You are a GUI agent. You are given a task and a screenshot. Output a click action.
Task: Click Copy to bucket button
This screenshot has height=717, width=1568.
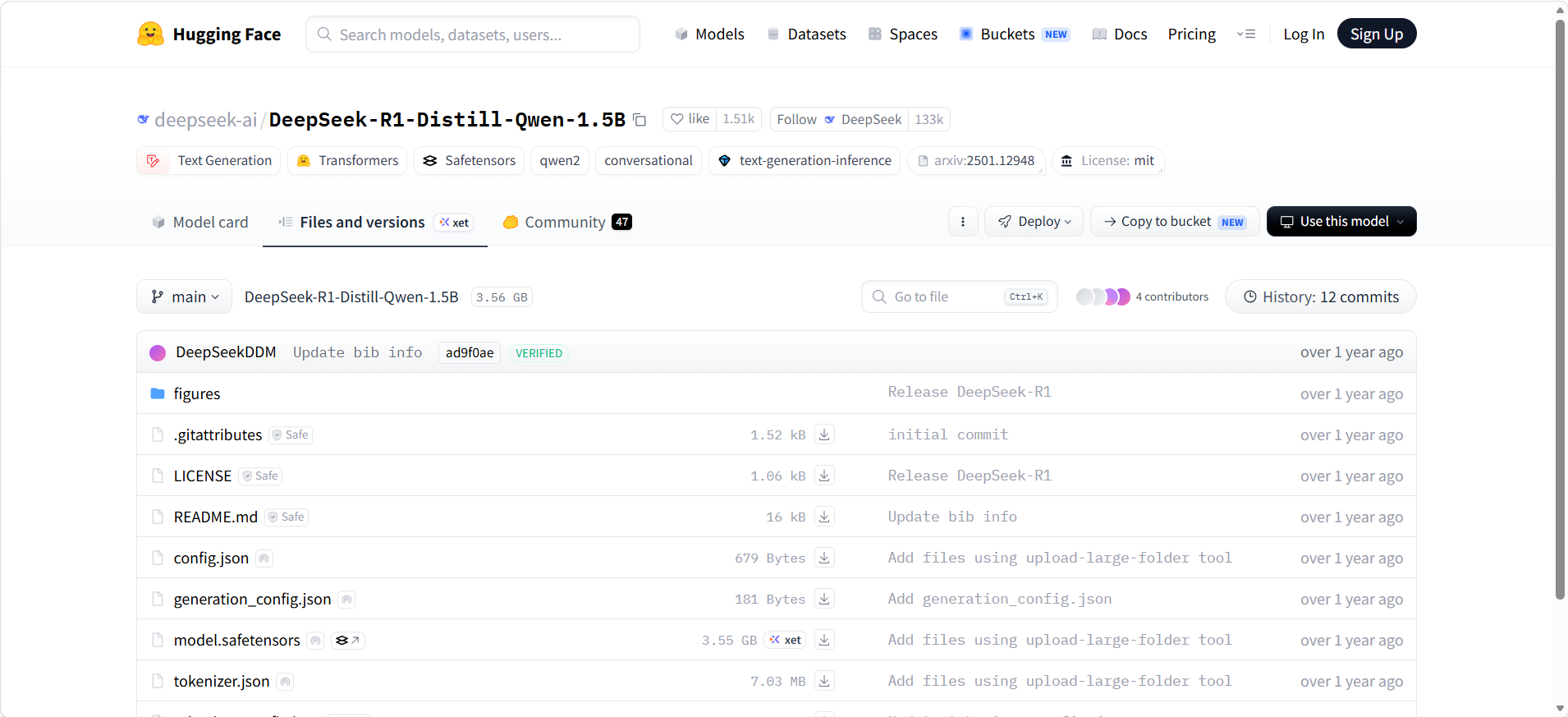tap(1175, 222)
